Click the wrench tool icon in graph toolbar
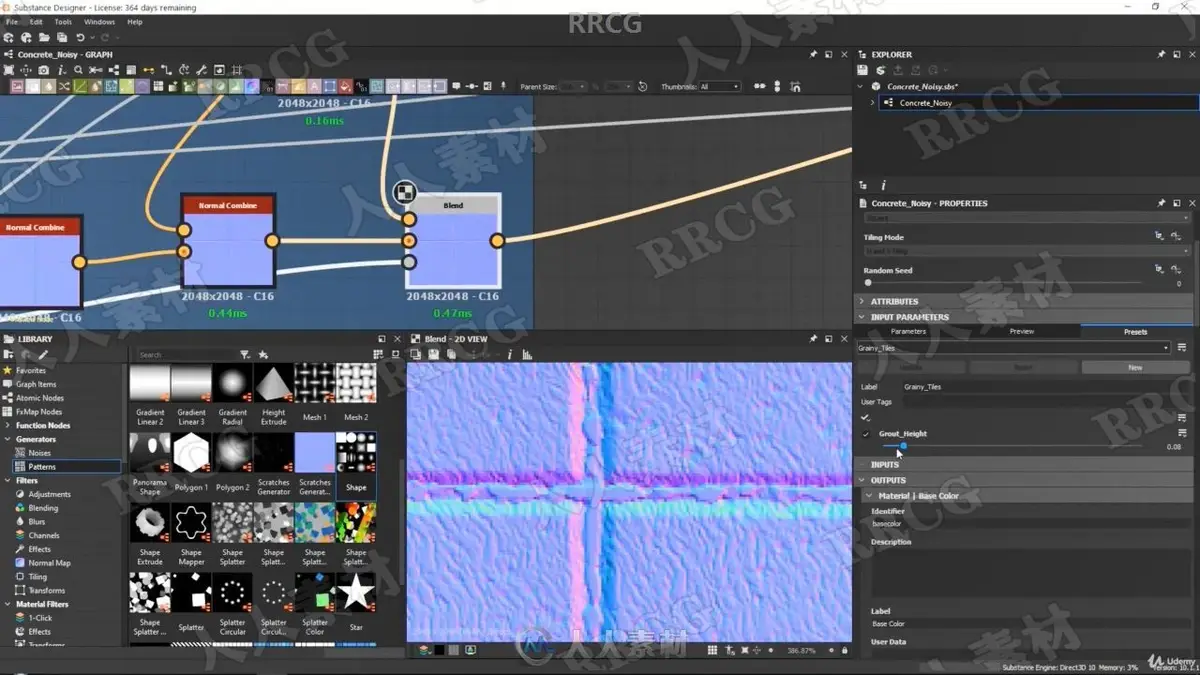 tap(201, 70)
